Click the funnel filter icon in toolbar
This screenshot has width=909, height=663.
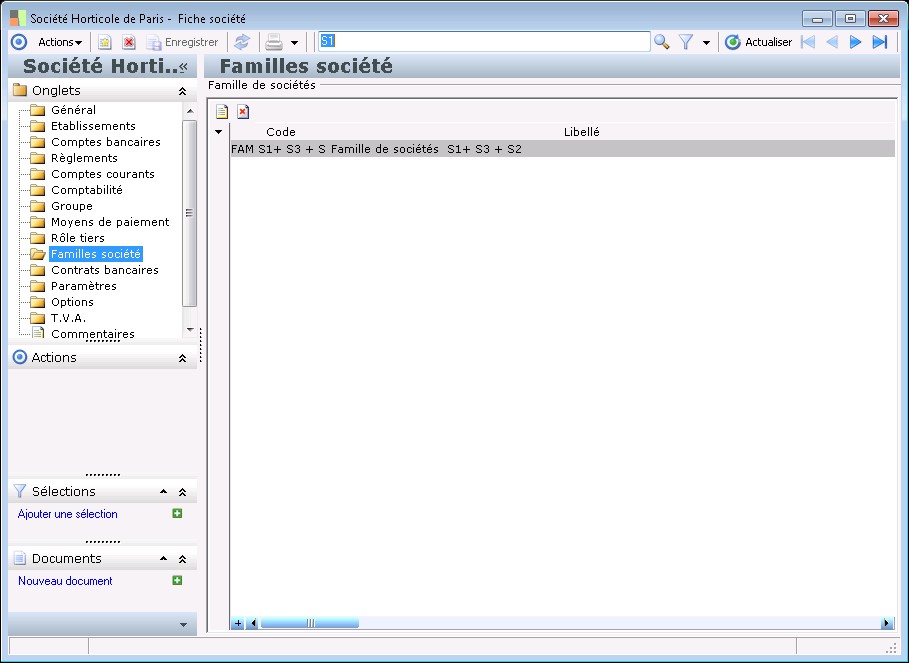686,42
